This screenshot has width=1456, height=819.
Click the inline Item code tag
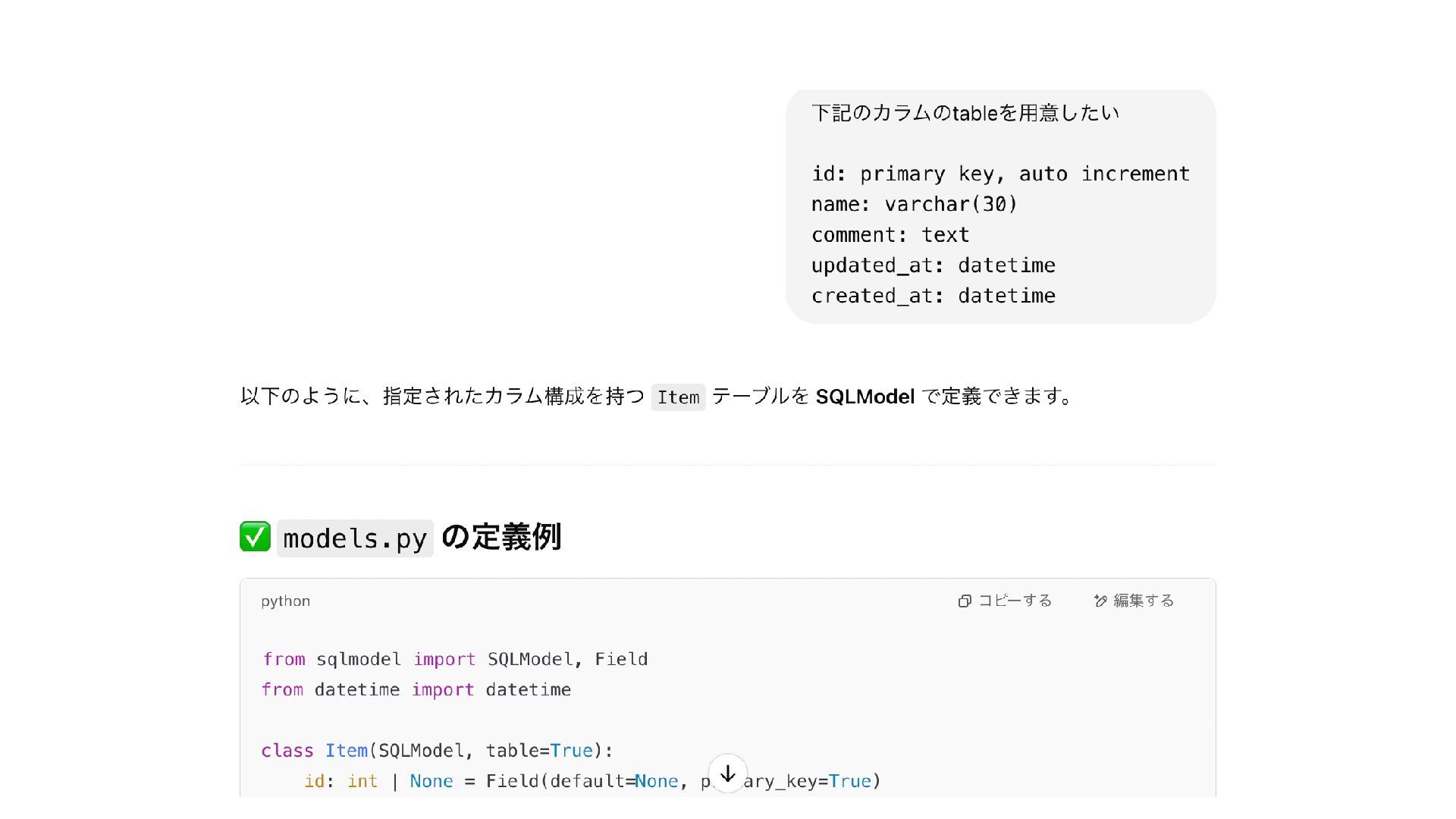pyautogui.click(x=678, y=397)
